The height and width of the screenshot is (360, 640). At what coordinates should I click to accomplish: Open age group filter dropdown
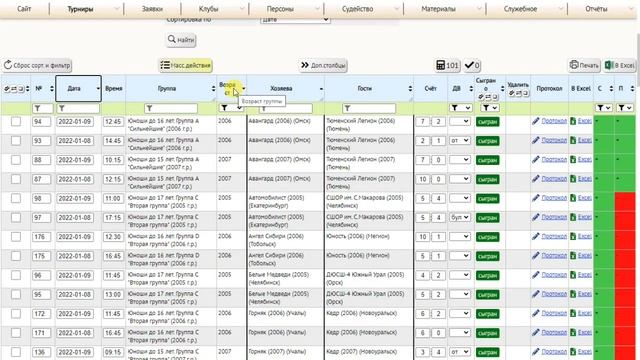coord(231,108)
